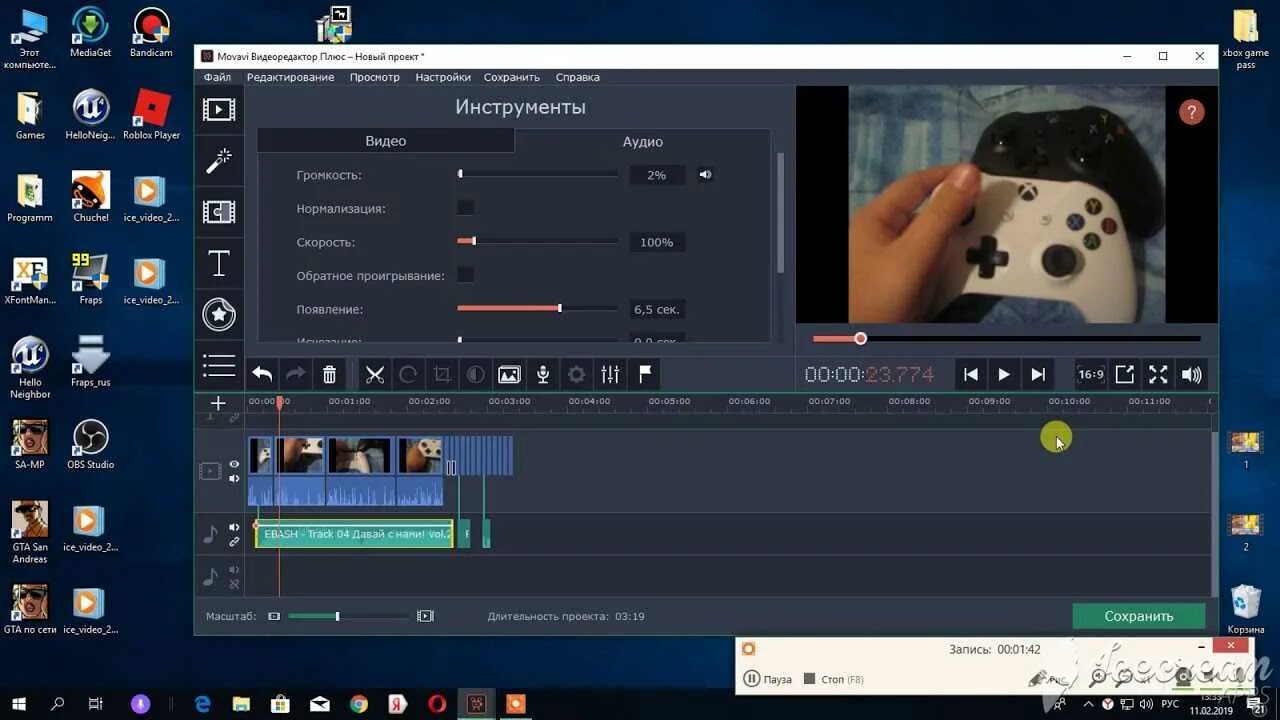
Task: Skip to previous frame in preview
Action: (x=970, y=374)
